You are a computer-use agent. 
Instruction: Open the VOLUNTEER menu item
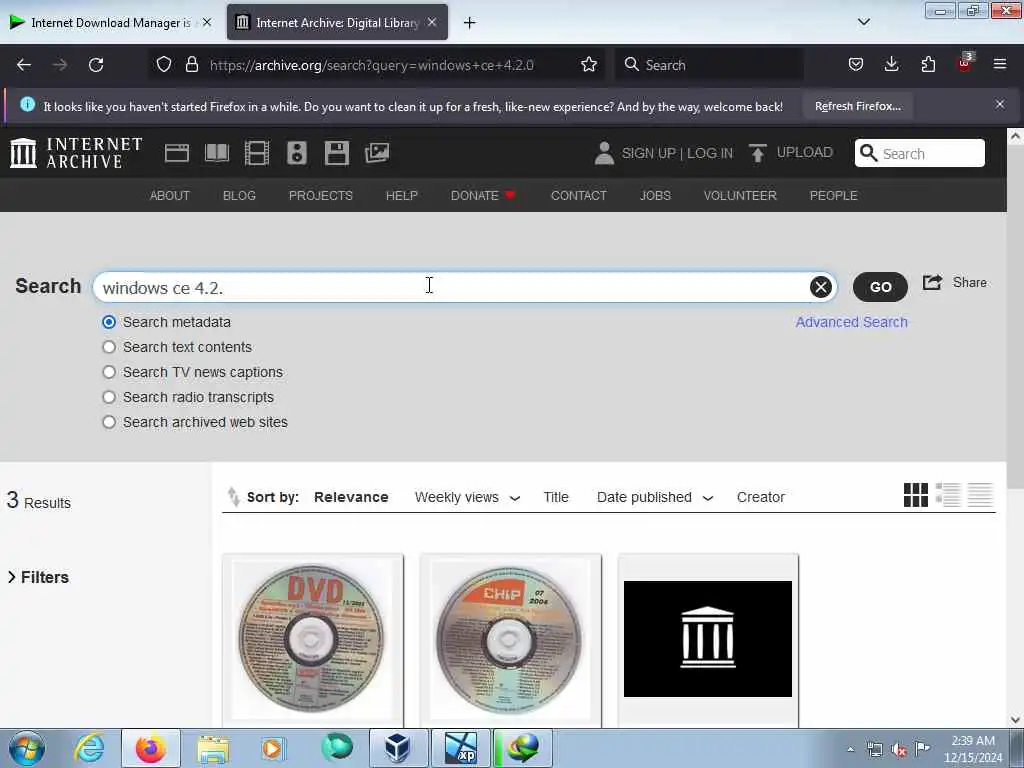[740, 195]
